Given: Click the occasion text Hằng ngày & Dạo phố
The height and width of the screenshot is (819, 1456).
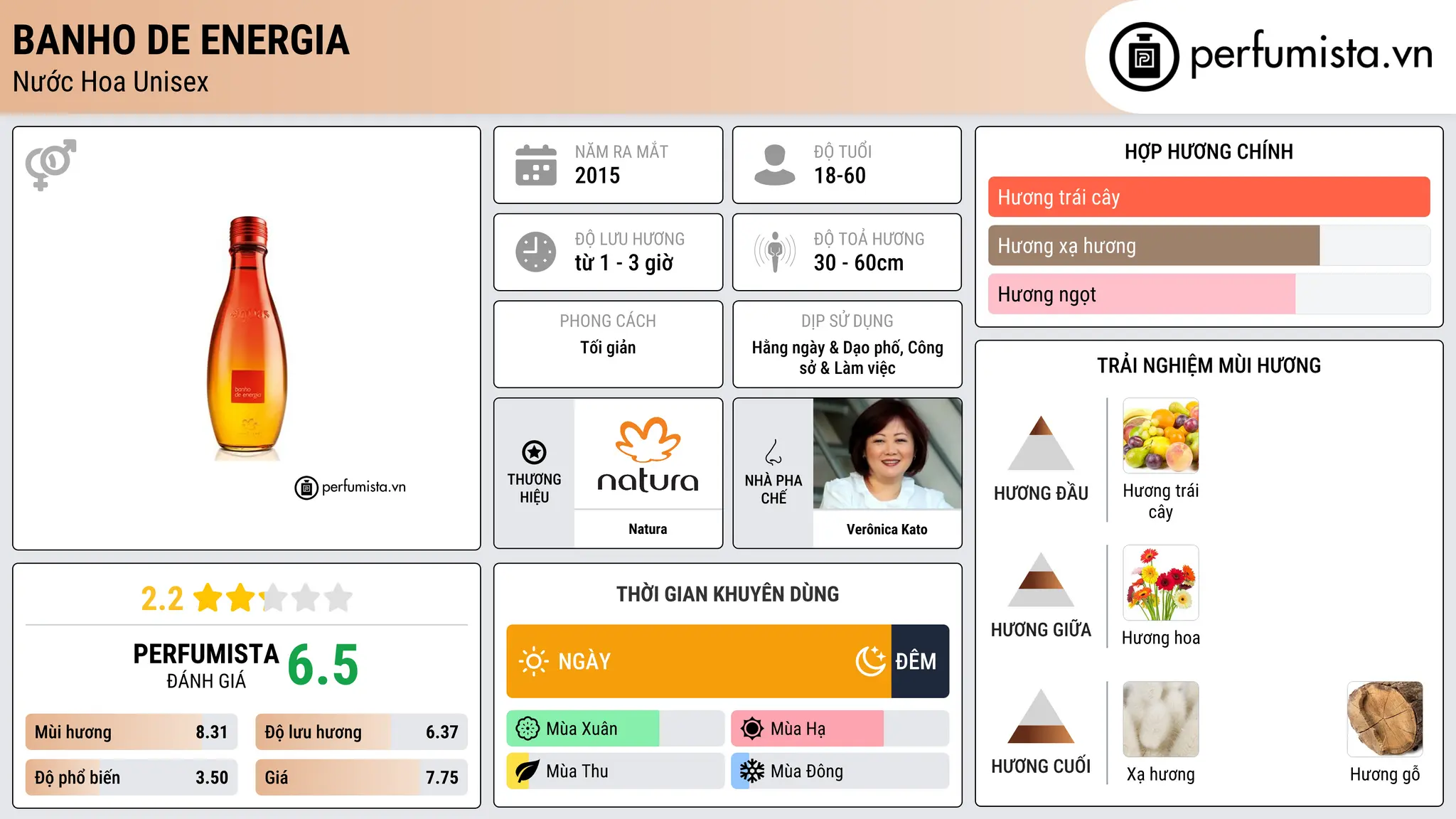Looking at the screenshot, I should [827, 348].
